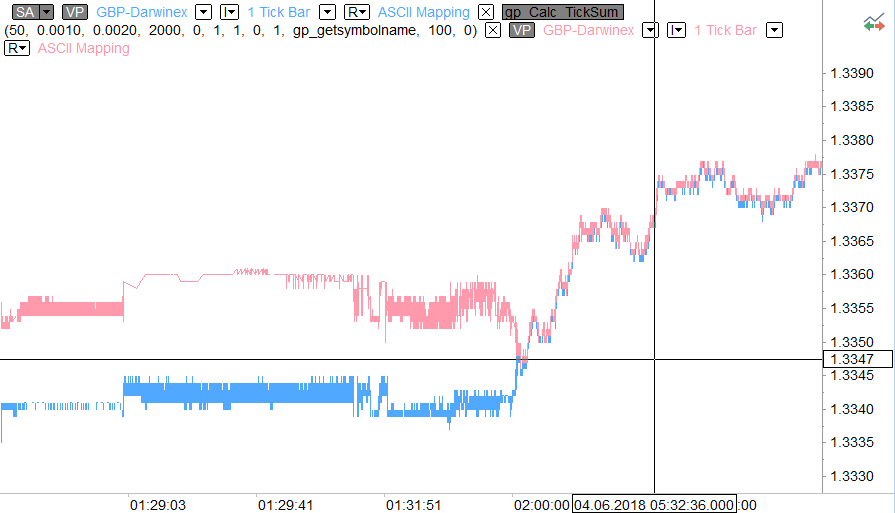Expand the dropdown after pink GBP-Darwinex

click(x=650, y=30)
